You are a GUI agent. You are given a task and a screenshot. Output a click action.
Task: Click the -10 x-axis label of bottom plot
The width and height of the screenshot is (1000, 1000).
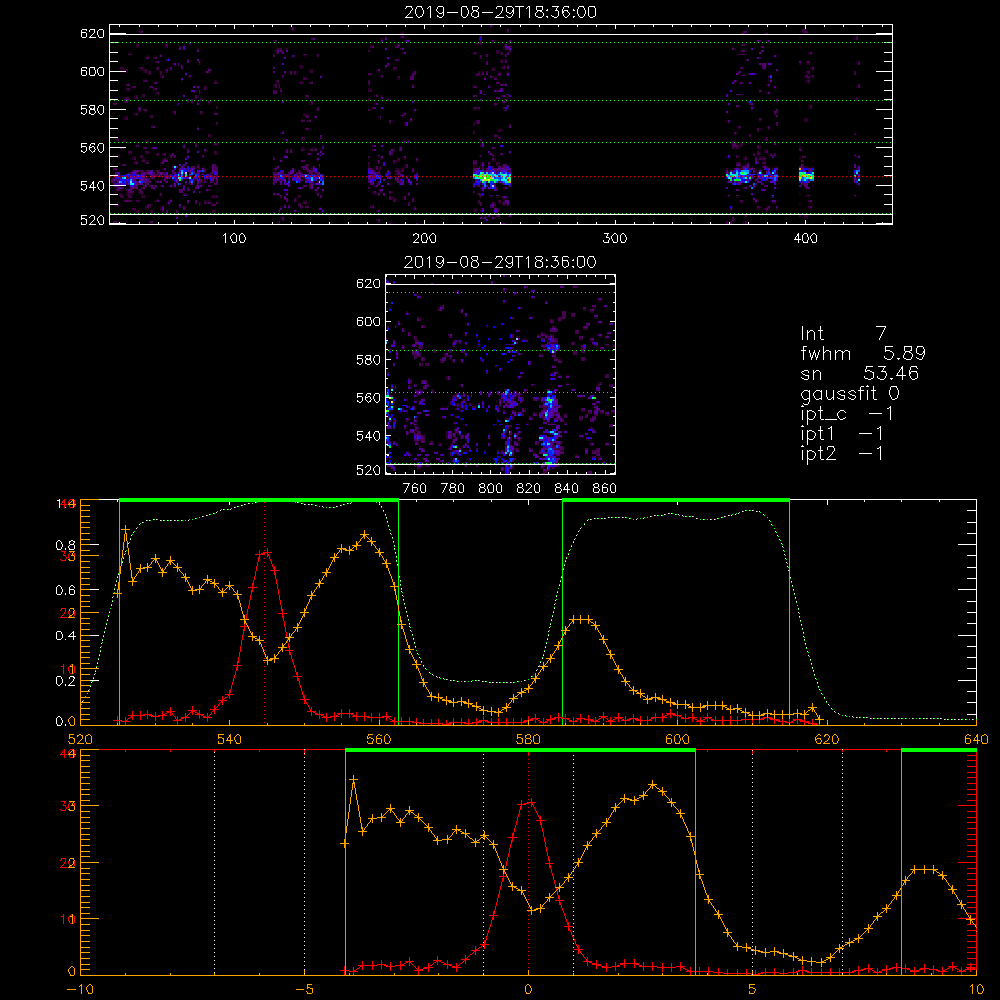[80, 989]
